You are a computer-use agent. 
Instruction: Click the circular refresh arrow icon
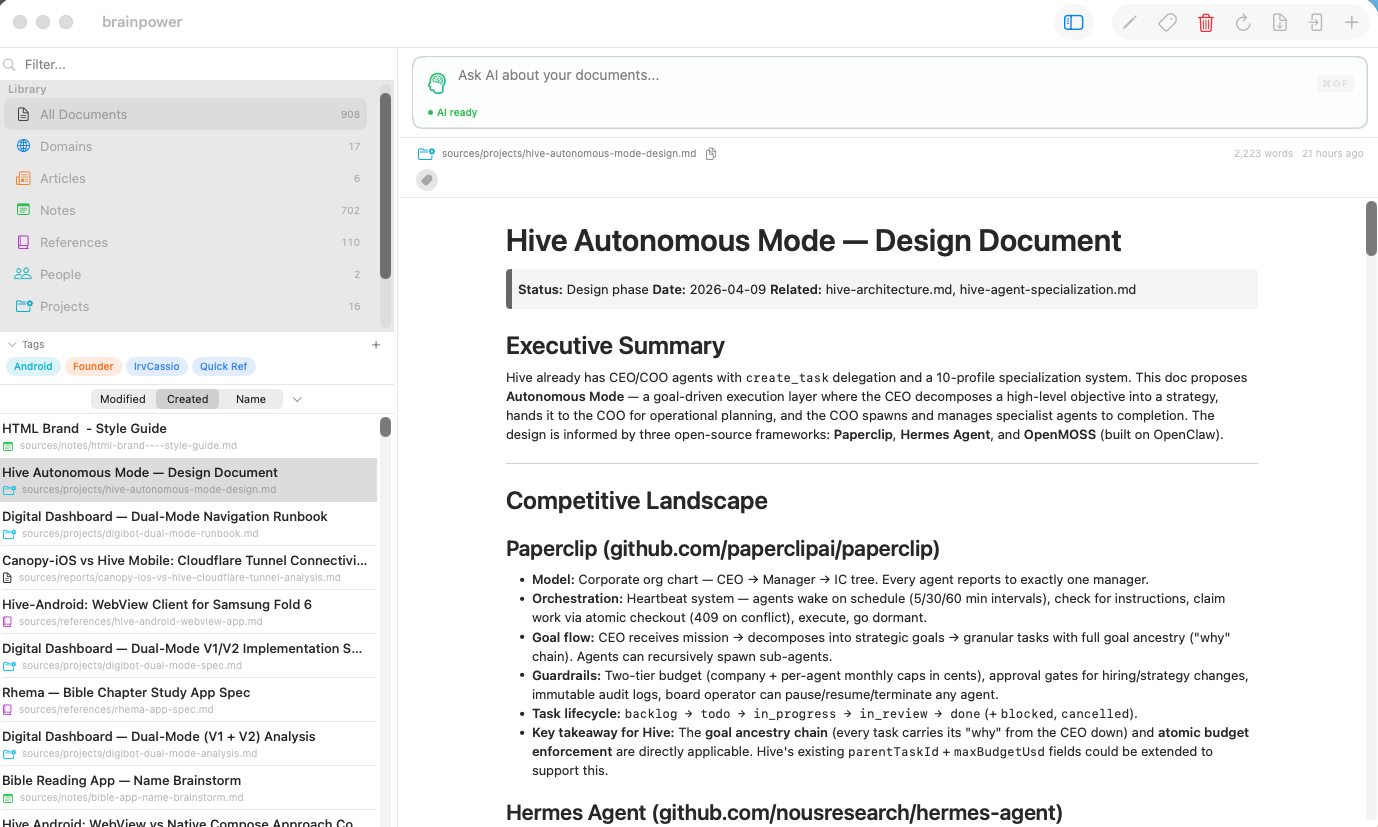click(1243, 22)
